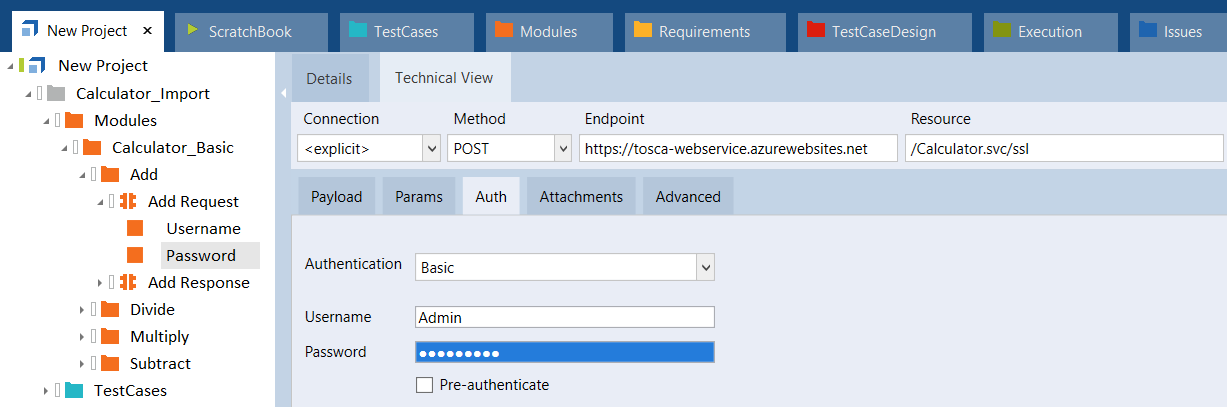Click the Add Request module icon
The image size is (1227, 407).
pos(128,201)
